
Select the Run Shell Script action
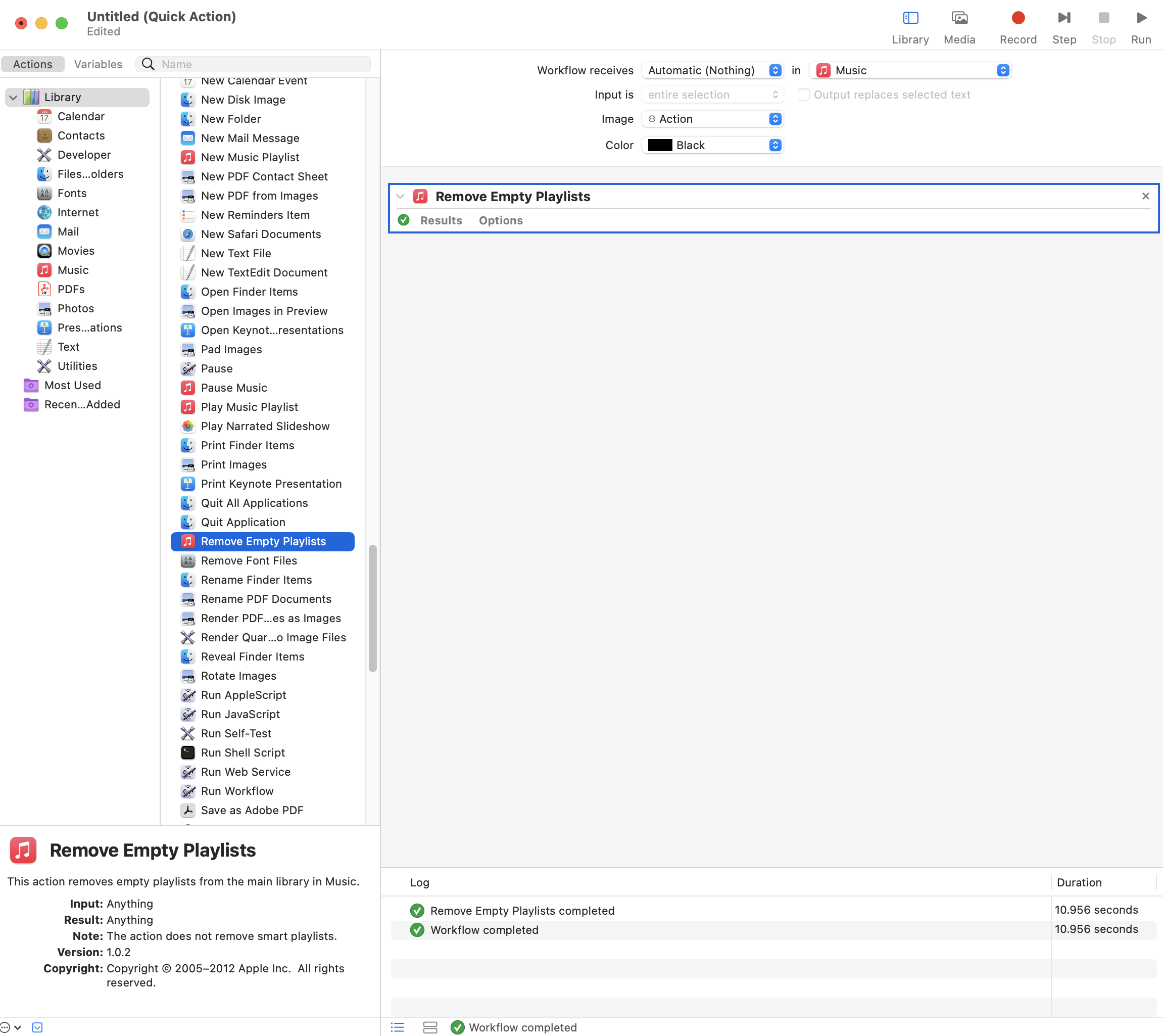pyautogui.click(x=243, y=752)
